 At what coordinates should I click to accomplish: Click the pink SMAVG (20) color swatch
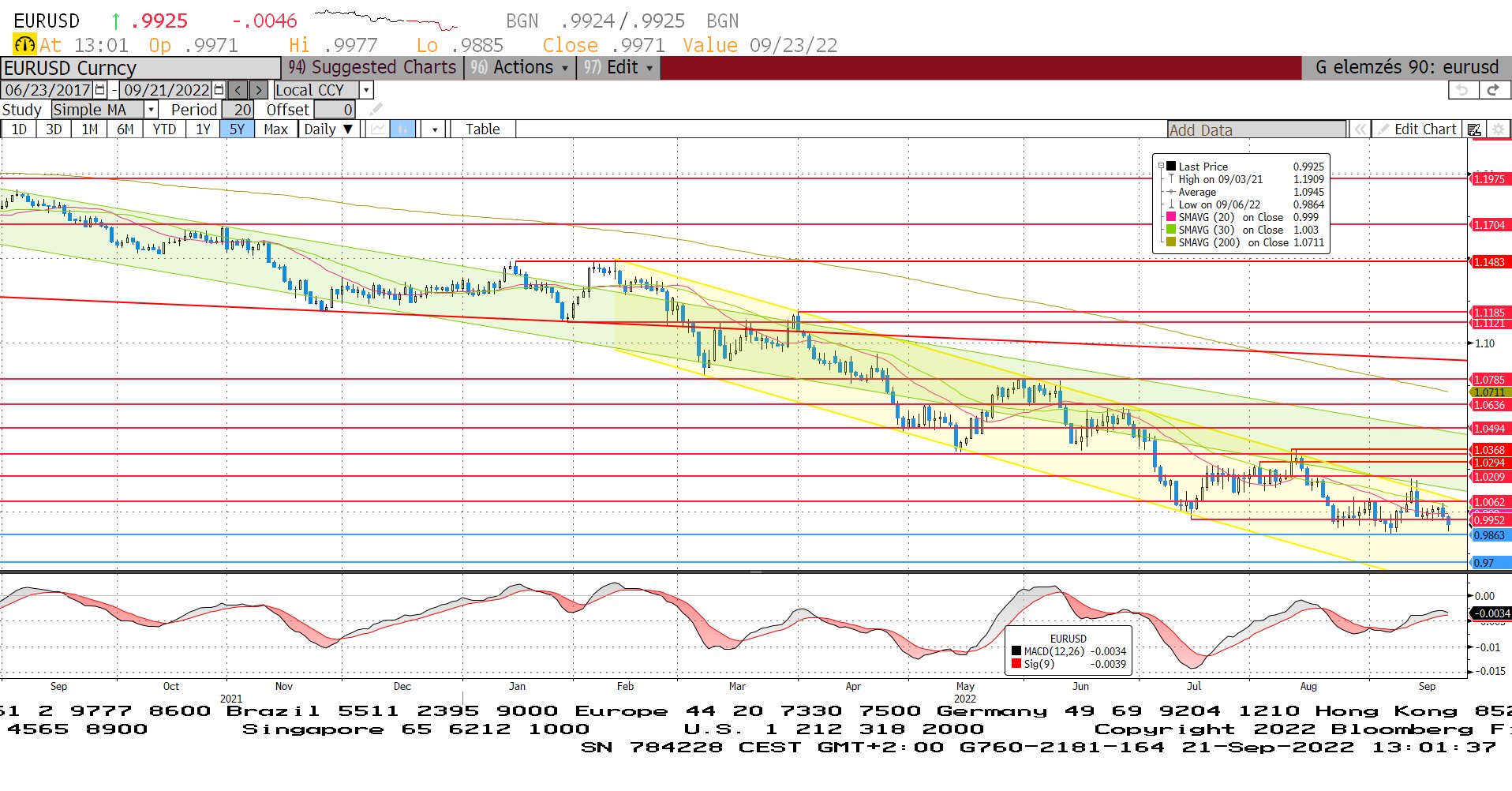pyautogui.click(x=1171, y=217)
